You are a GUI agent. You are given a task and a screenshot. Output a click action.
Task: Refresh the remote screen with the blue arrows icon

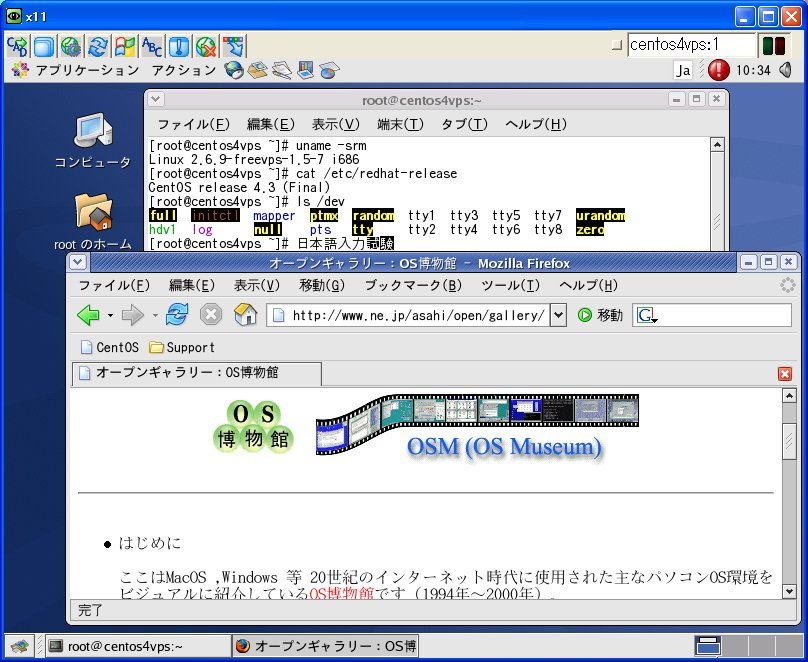click(98, 46)
